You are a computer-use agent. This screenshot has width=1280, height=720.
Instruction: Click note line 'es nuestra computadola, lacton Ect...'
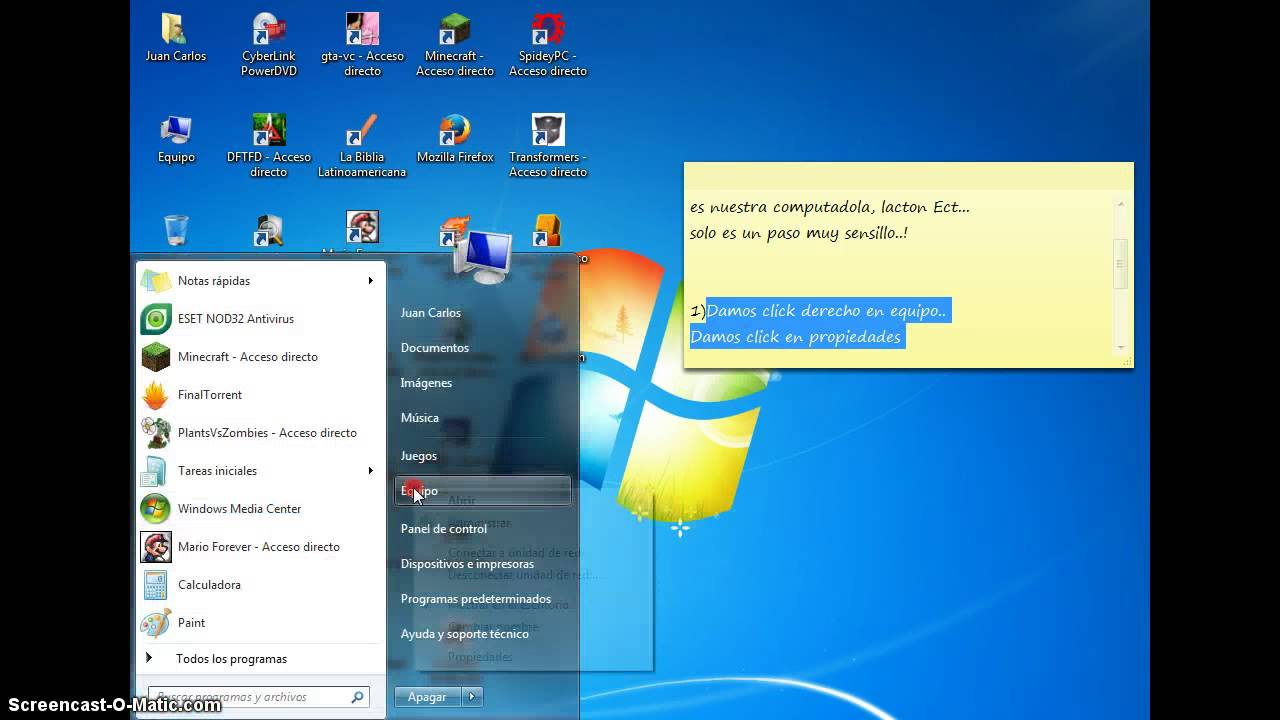pos(829,207)
